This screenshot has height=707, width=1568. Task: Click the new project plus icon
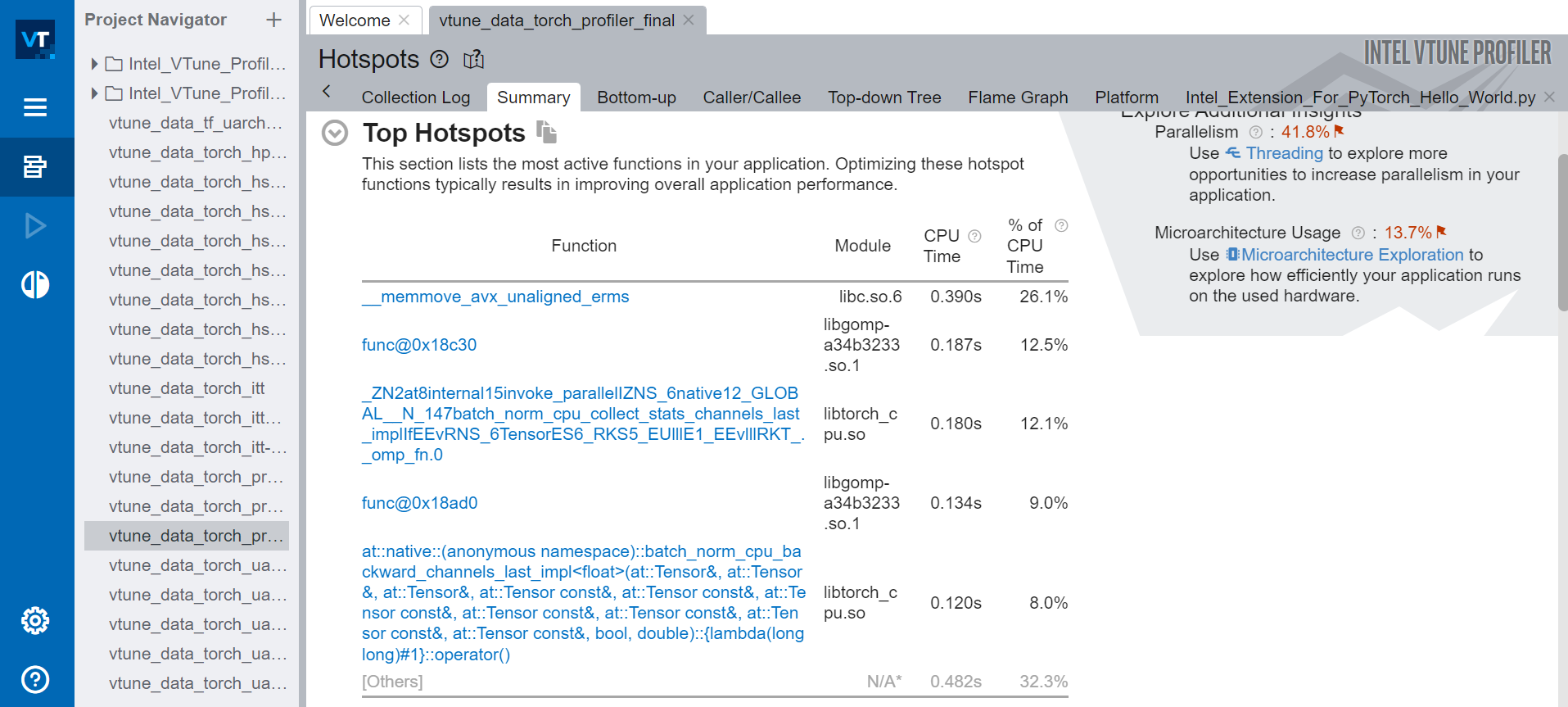273,20
